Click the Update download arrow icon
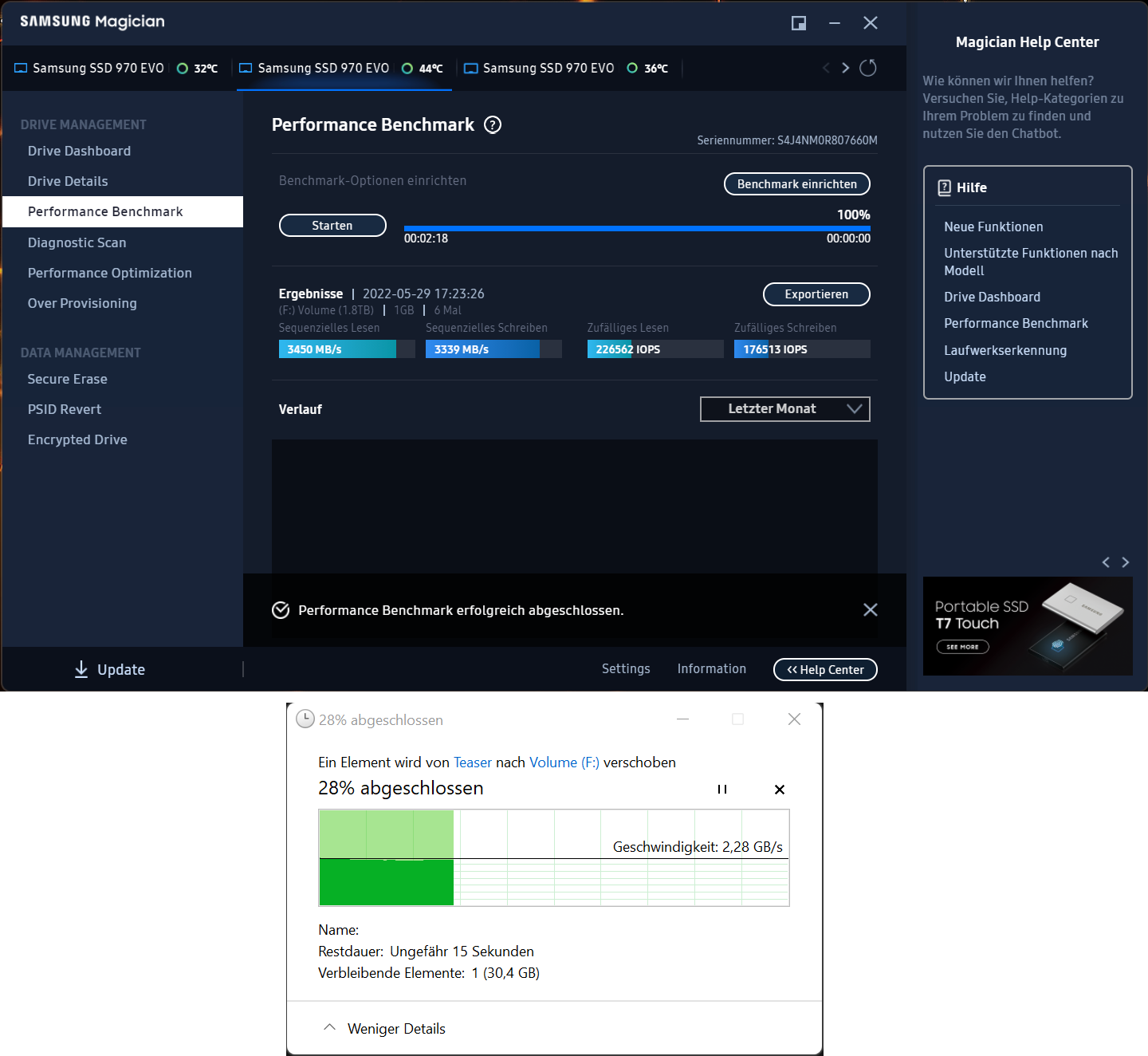The width and height of the screenshot is (1148, 1056). 81,669
